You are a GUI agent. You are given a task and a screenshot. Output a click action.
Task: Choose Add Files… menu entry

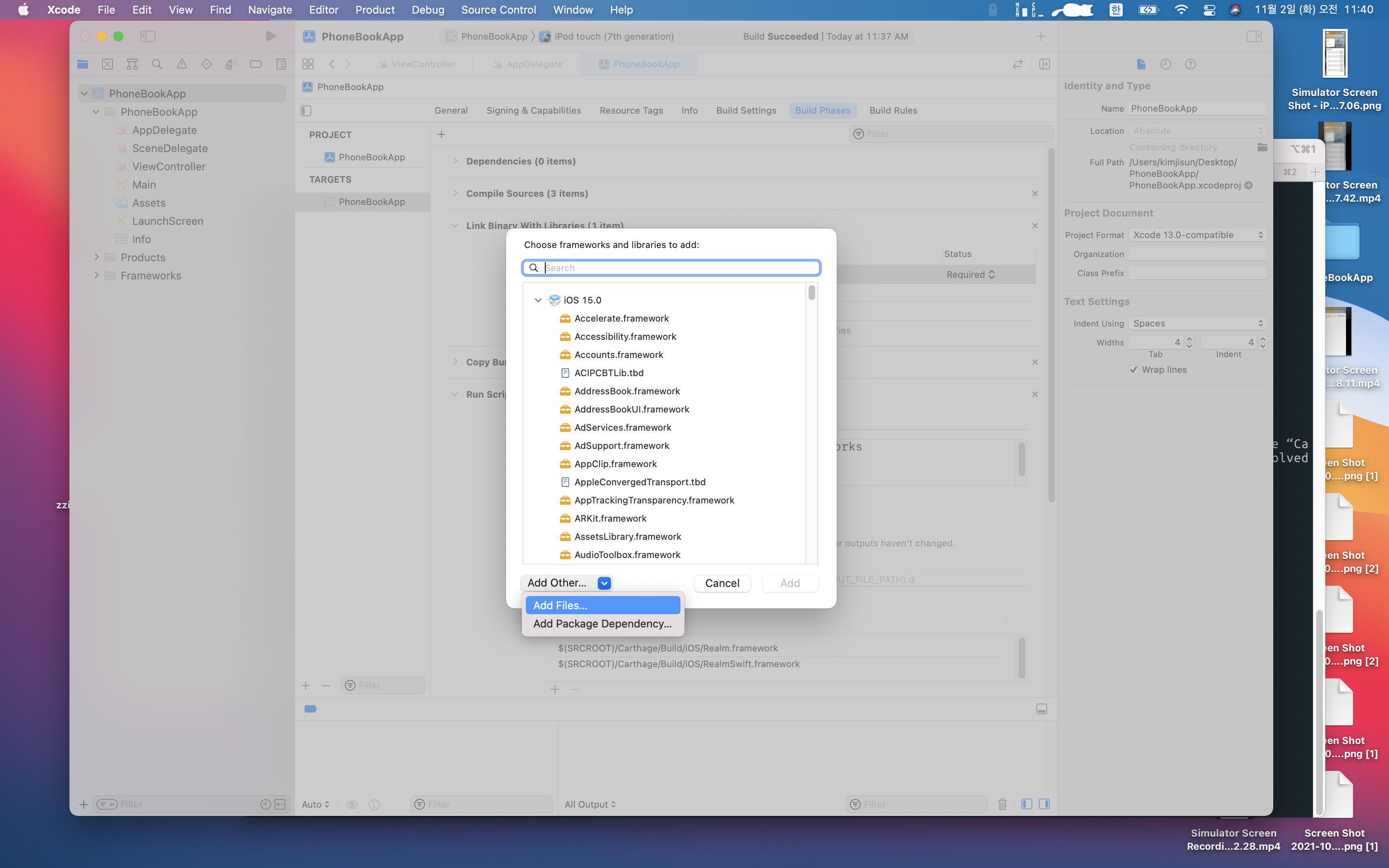(x=603, y=605)
